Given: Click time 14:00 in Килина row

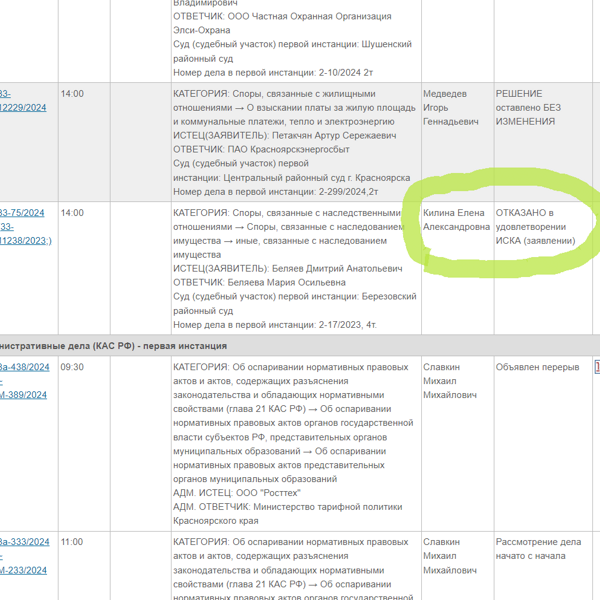Looking at the screenshot, I should point(72,213).
